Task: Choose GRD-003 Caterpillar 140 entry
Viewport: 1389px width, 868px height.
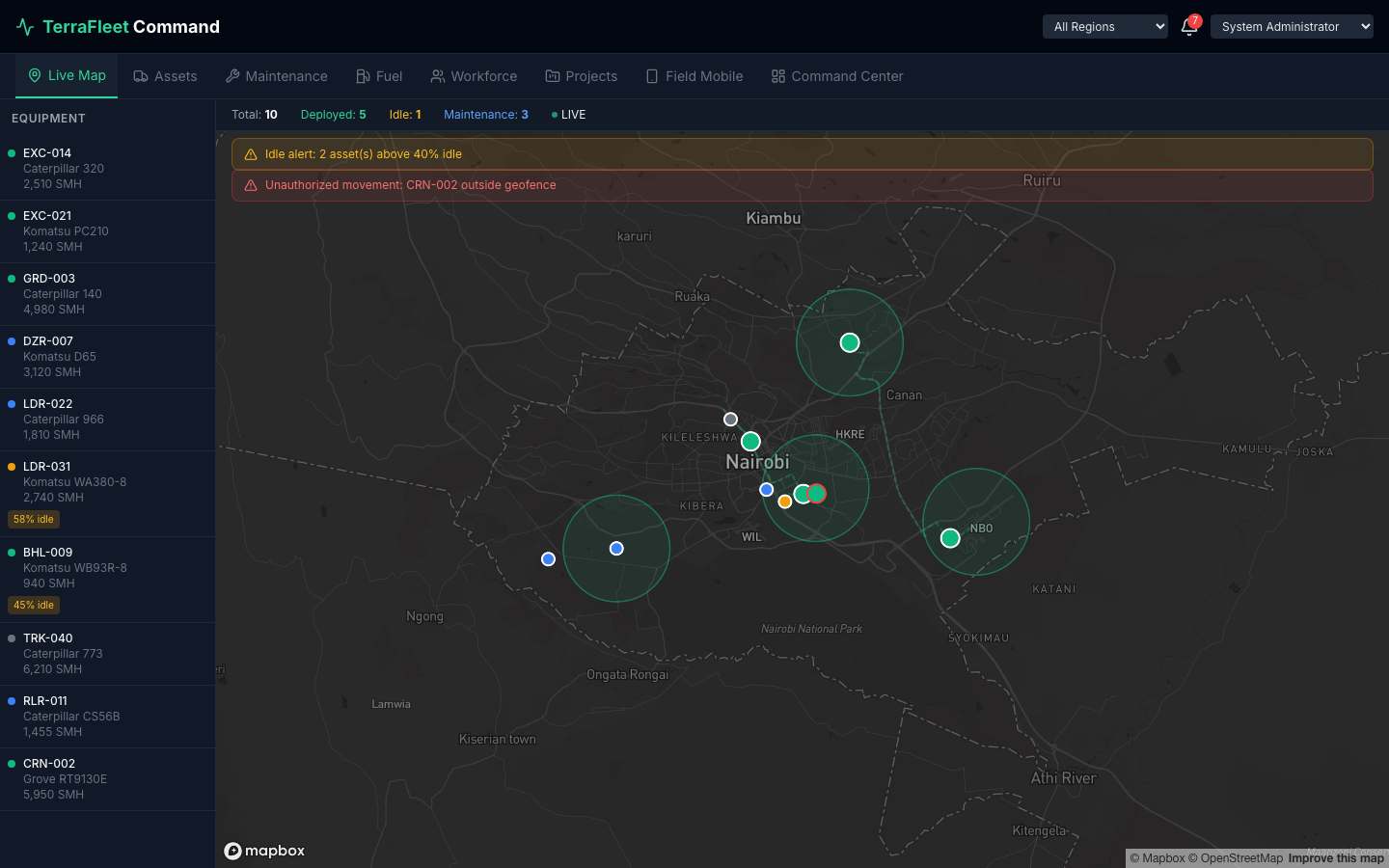Action: pyautogui.click(x=107, y=294)
